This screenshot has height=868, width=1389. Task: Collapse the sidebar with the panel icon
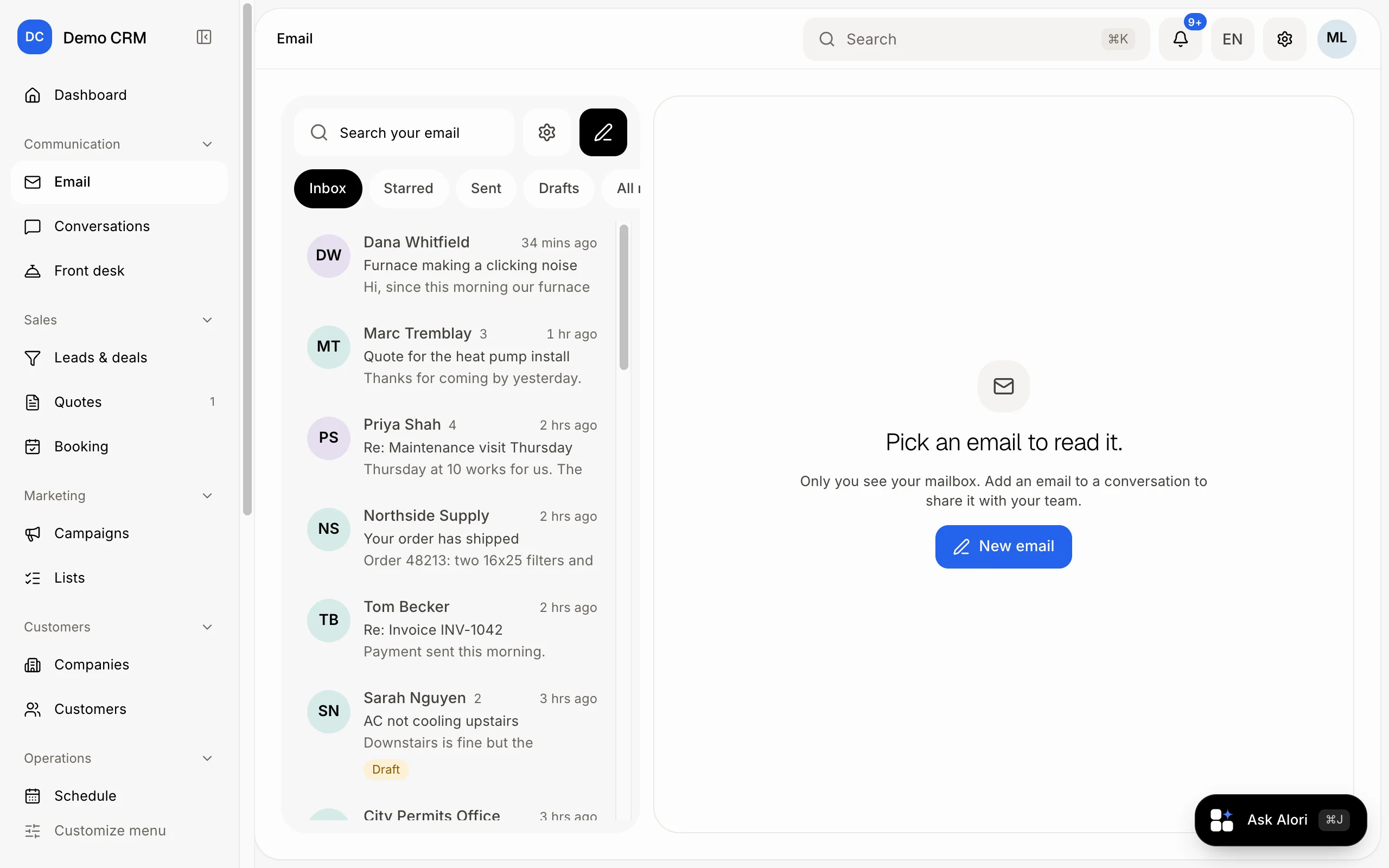[x=204, y=37]
